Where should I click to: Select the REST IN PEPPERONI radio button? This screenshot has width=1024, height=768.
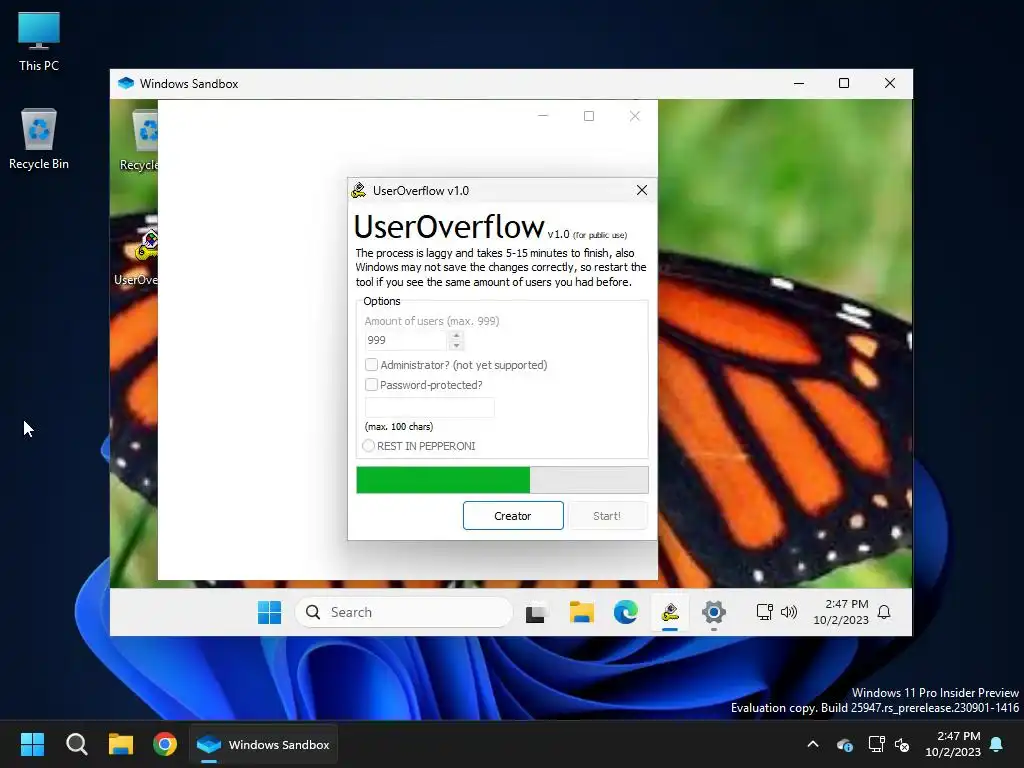point(368,445)
